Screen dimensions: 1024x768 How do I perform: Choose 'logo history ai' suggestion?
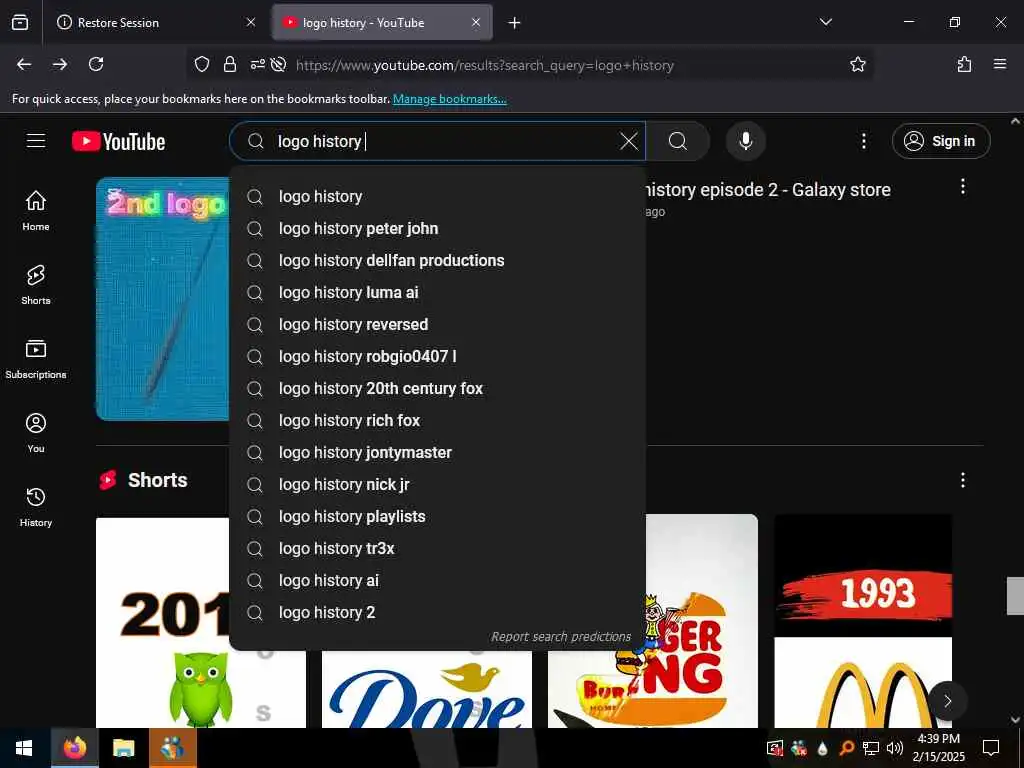[x=438, y=581]
